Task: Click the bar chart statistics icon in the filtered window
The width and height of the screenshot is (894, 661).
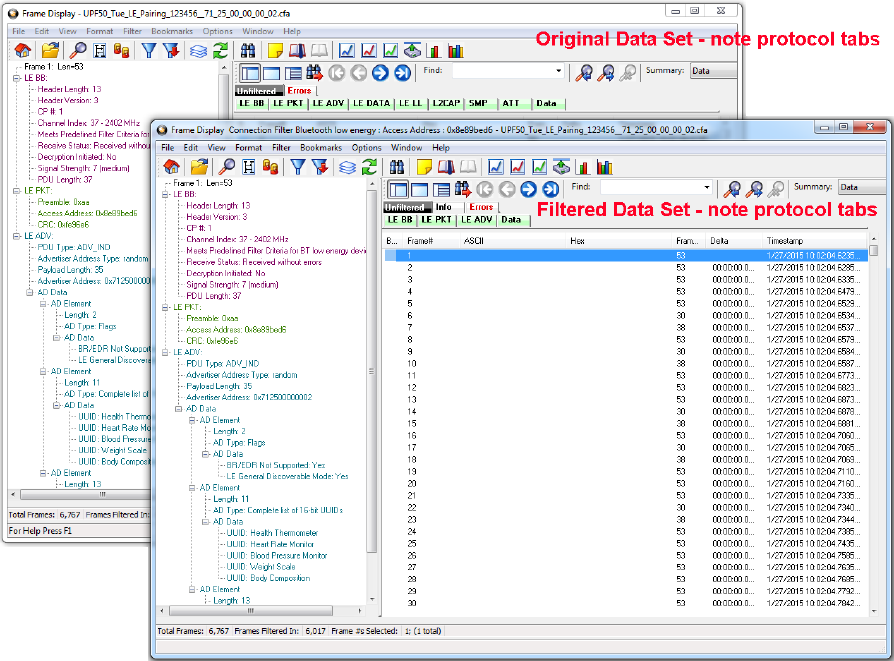Action: [607, 166]
